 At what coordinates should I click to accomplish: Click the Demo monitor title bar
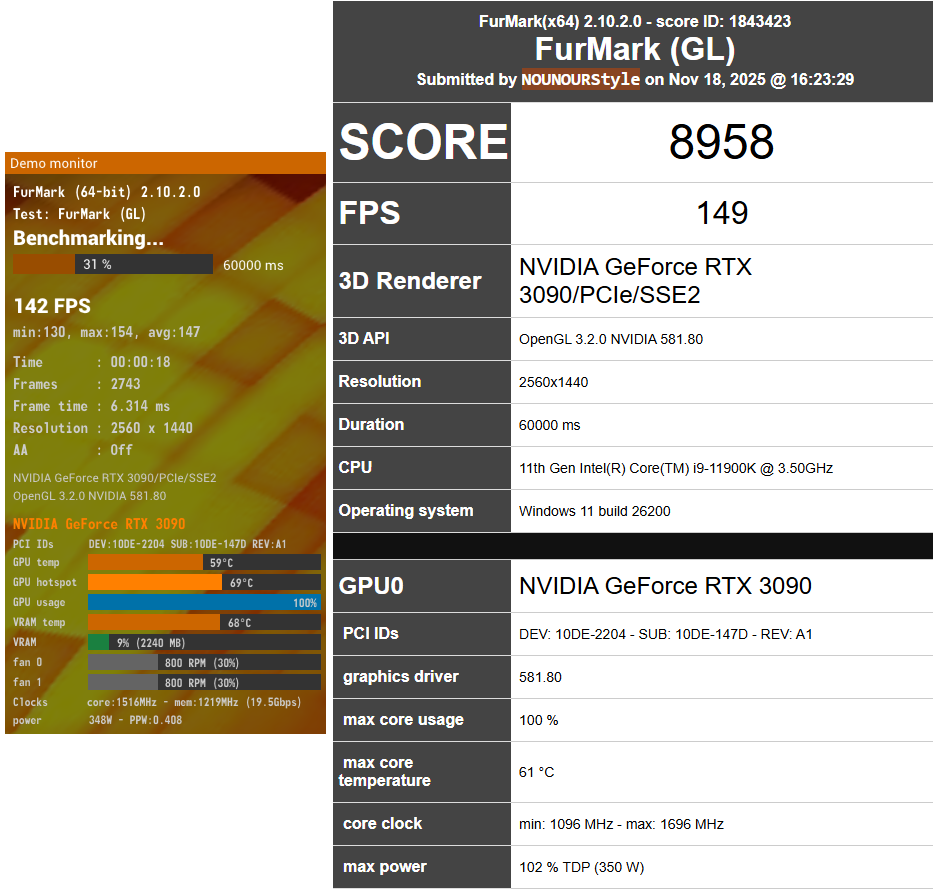point(165,163)
